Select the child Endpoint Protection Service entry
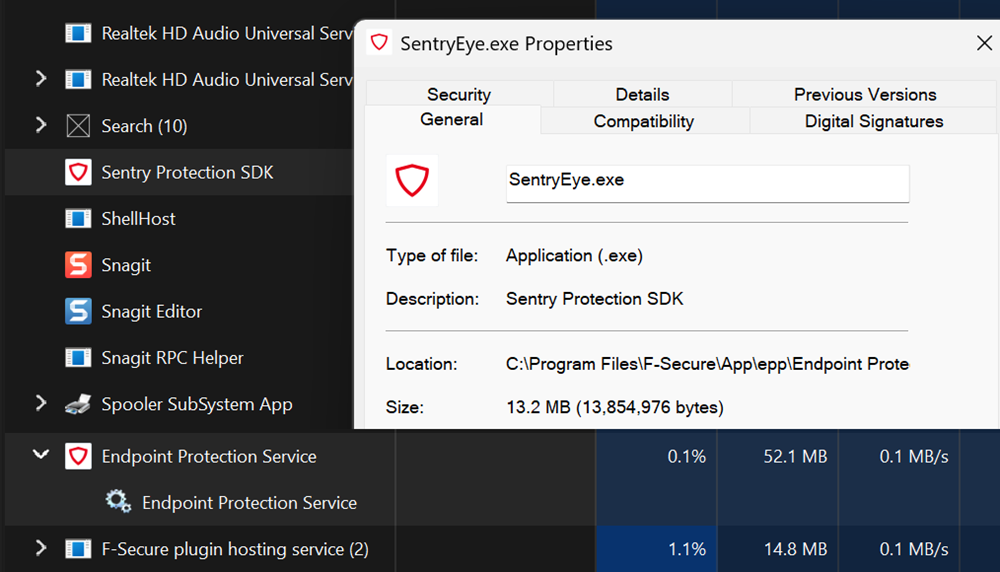Viewport: 1000px width, 572px height. [x=249, y=502]
